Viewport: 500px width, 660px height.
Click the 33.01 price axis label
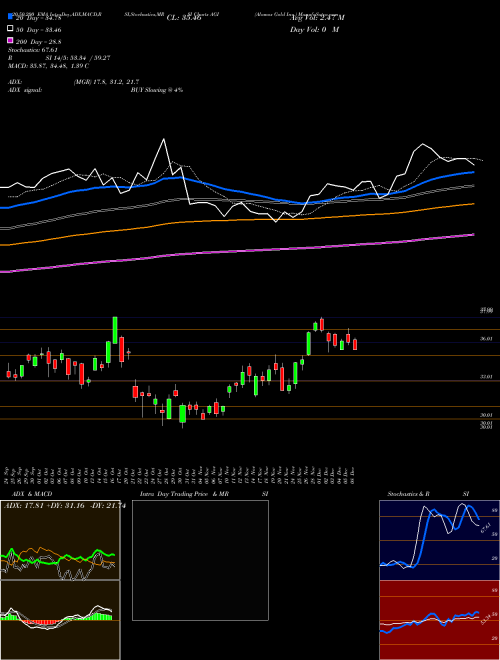pos(487,377)
